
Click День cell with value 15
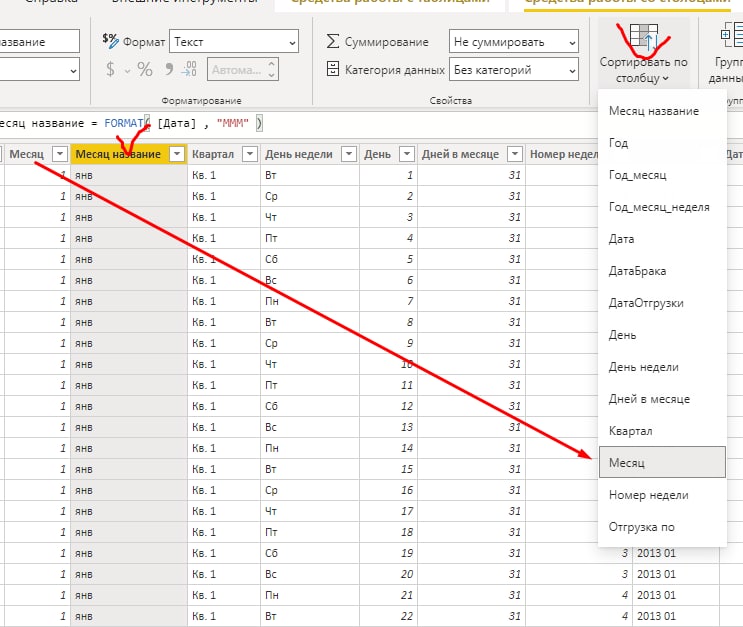(x=389, y=469)
